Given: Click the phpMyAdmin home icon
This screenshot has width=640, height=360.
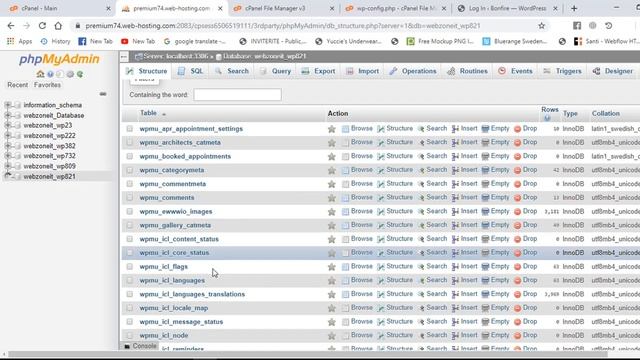Looking at the screenshot, I should tap(40, 74).
